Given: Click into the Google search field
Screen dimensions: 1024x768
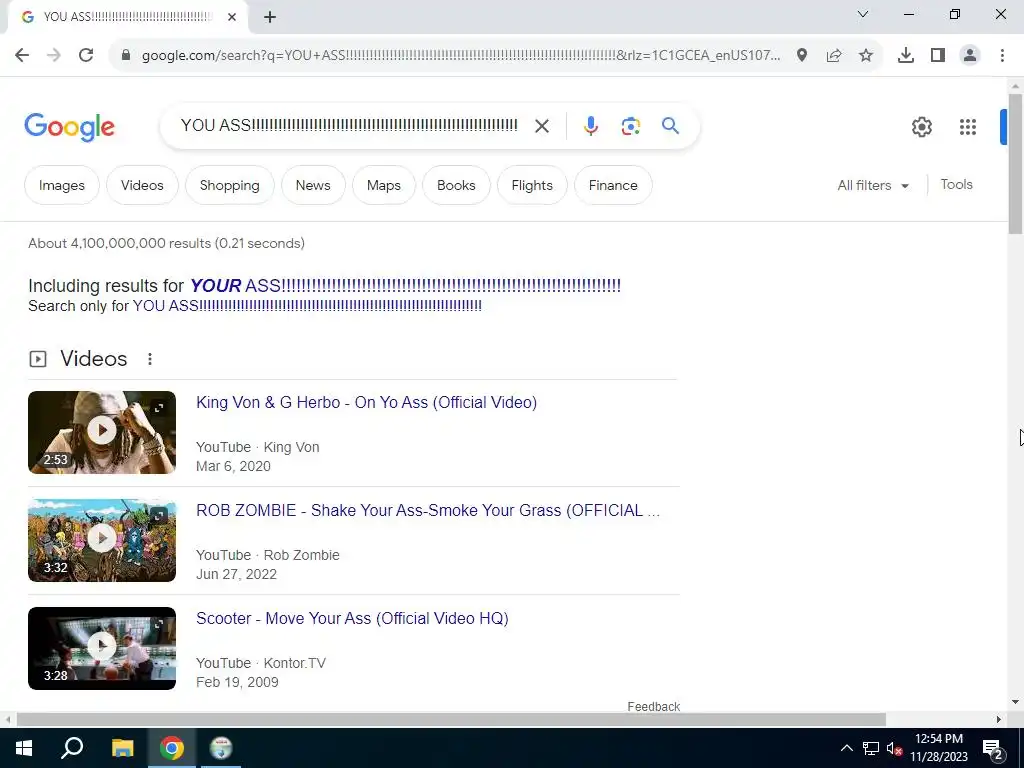Looking at the screenshot, I should 349,125.
